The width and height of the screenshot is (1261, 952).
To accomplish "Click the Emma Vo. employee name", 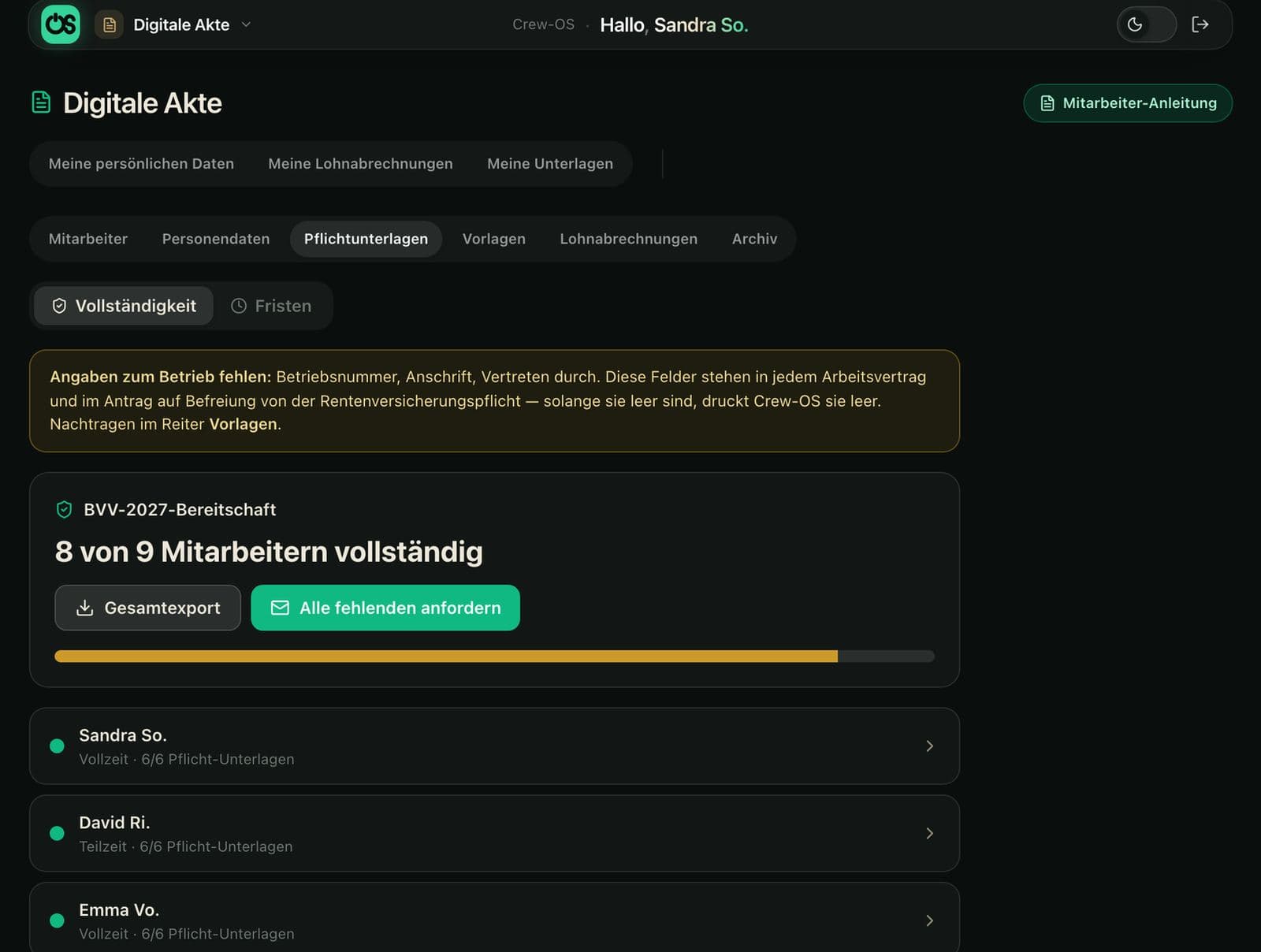I will point(119,910).
